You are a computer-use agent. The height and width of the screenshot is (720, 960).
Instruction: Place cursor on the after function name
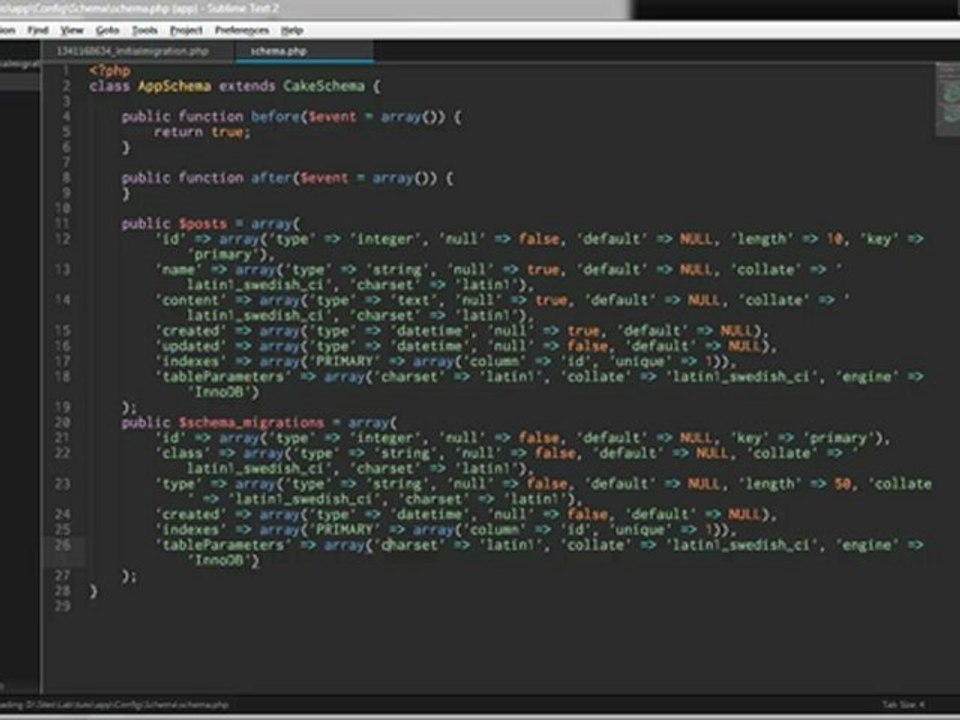[x=271, y=178]
